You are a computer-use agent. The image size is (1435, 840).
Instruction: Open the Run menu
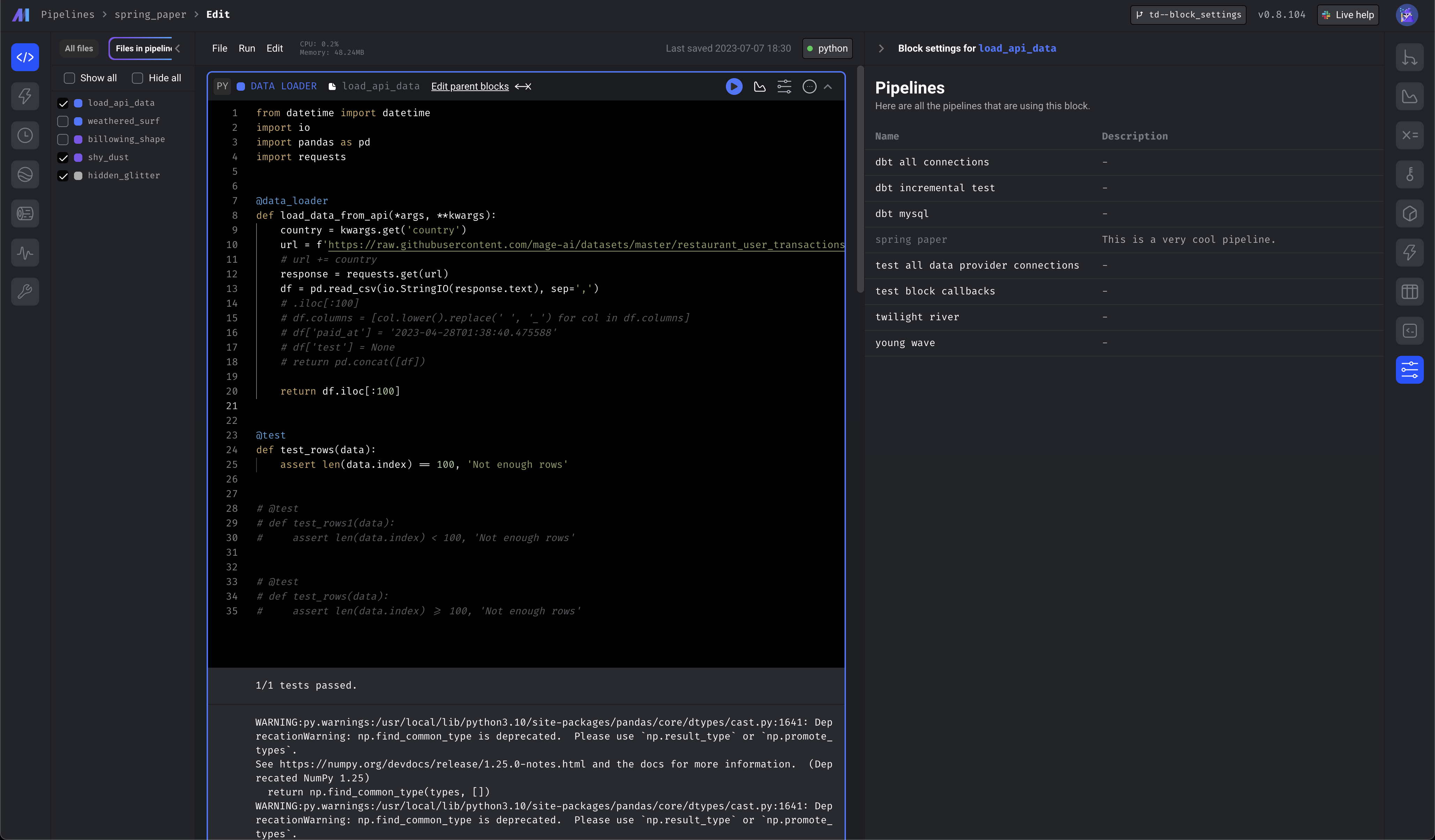(247, 48)
